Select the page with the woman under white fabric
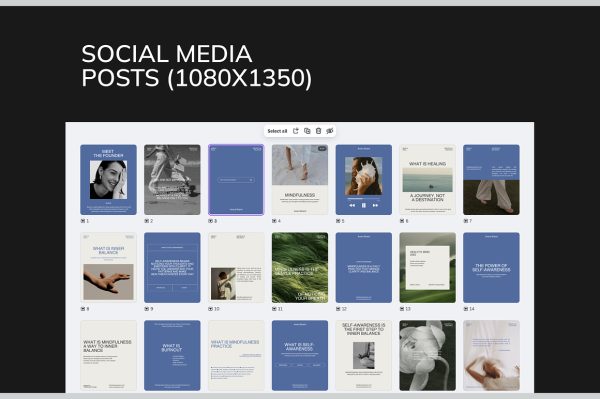The width and height of the screenshot is (600, 399). pos(491,355)
